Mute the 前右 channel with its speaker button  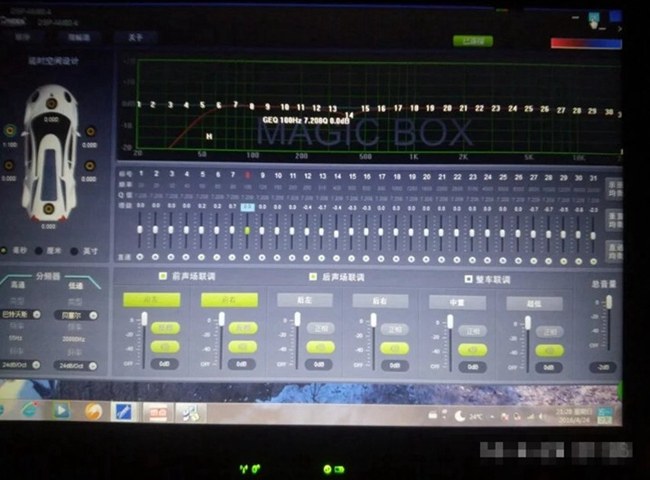pyautogui.click(x=243, y=347)
